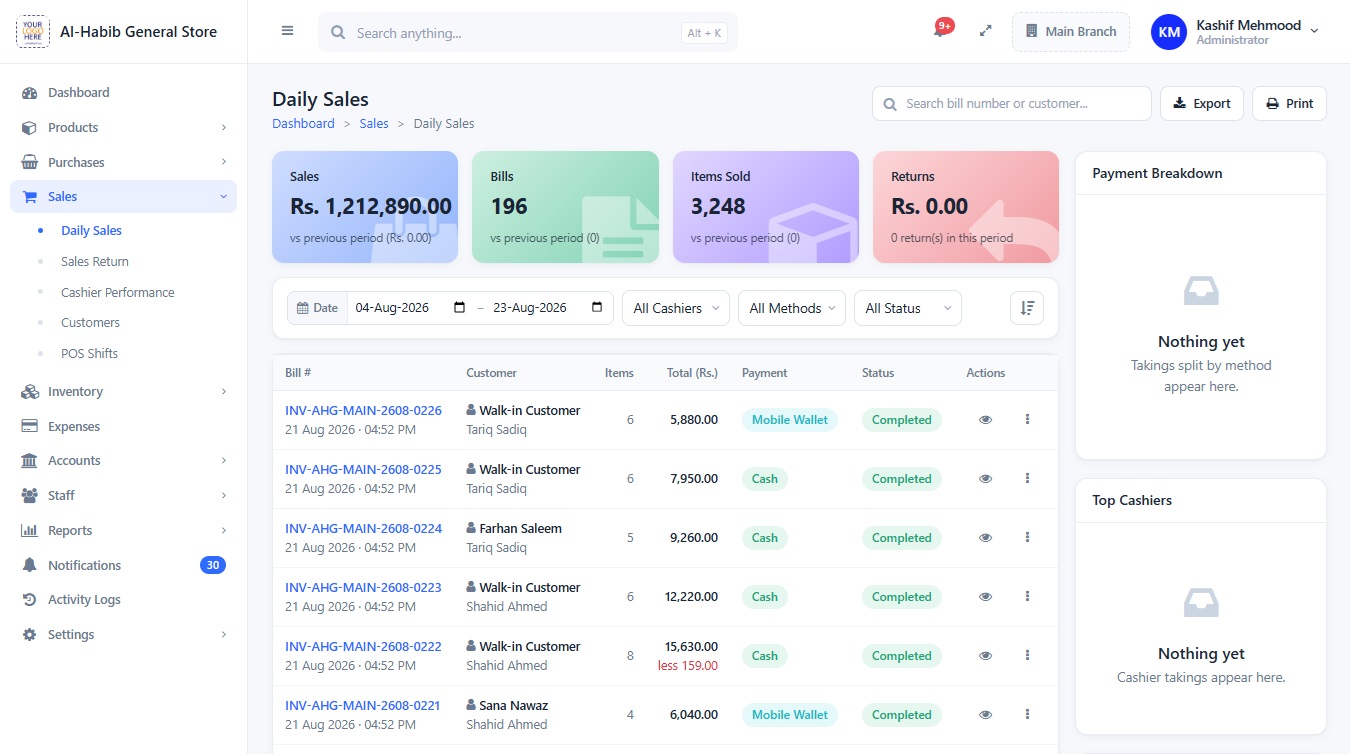Viewport: 1350px width, 754px height.
Task: Click the Date calendar label icon
Action: coord(303,308)
